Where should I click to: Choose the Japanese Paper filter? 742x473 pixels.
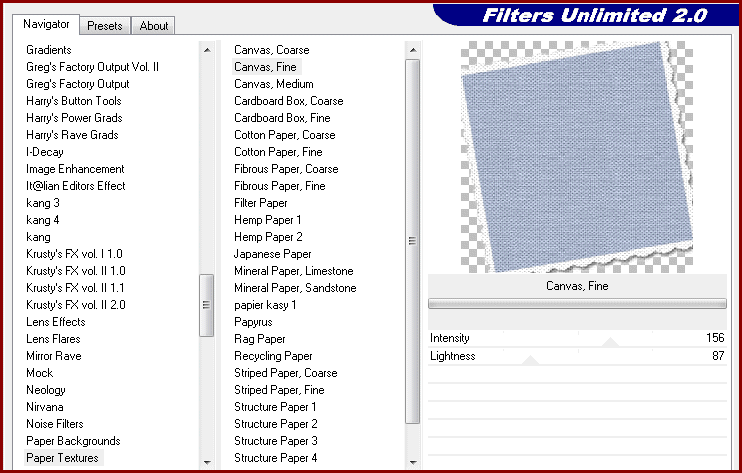[273, 254]
